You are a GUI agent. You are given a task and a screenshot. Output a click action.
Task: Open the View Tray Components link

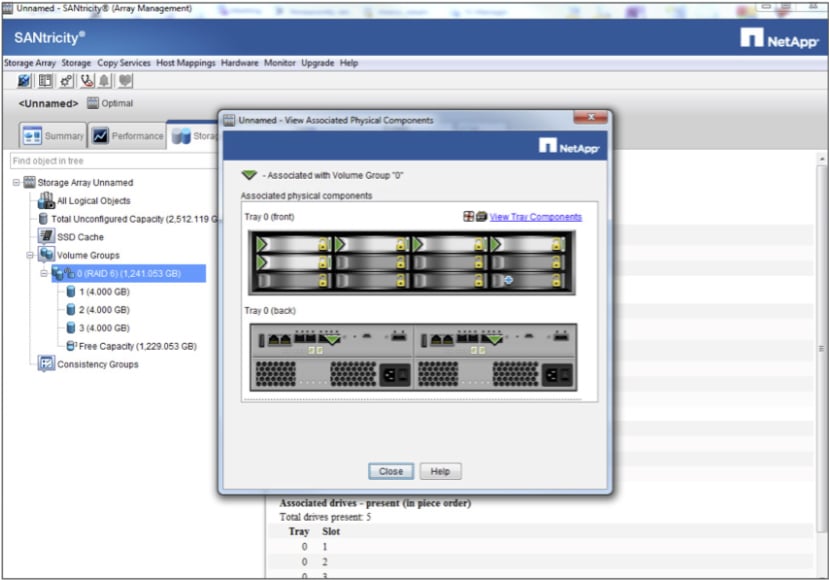(536, 217)
